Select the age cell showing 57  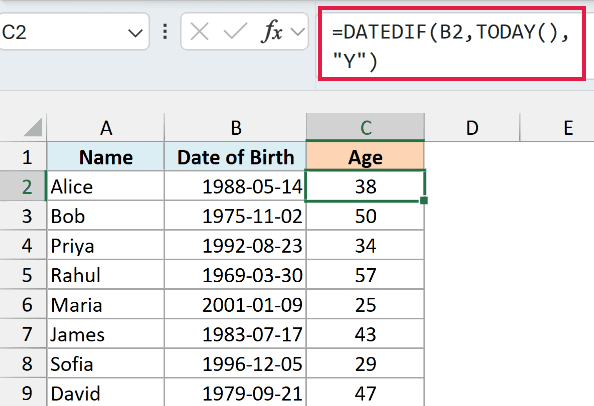pyautogui.click(x=365, y=275)
